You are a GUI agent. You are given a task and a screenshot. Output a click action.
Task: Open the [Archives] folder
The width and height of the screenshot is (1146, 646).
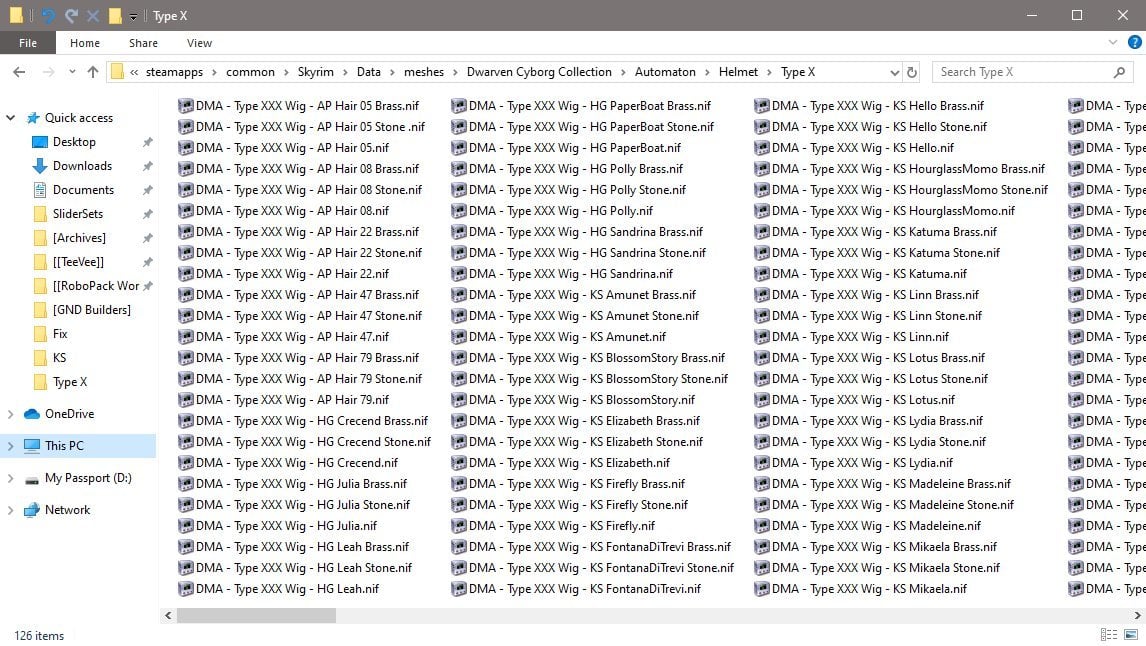(79, 238)
